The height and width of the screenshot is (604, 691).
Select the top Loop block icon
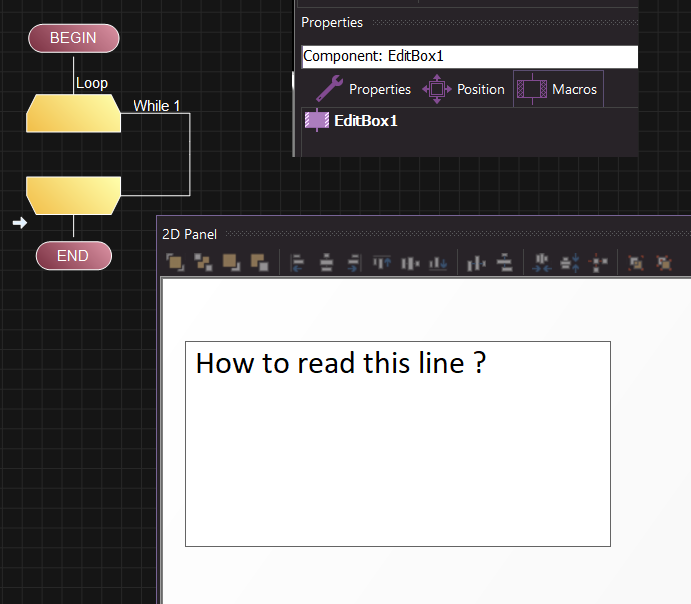tap(74, 113)
